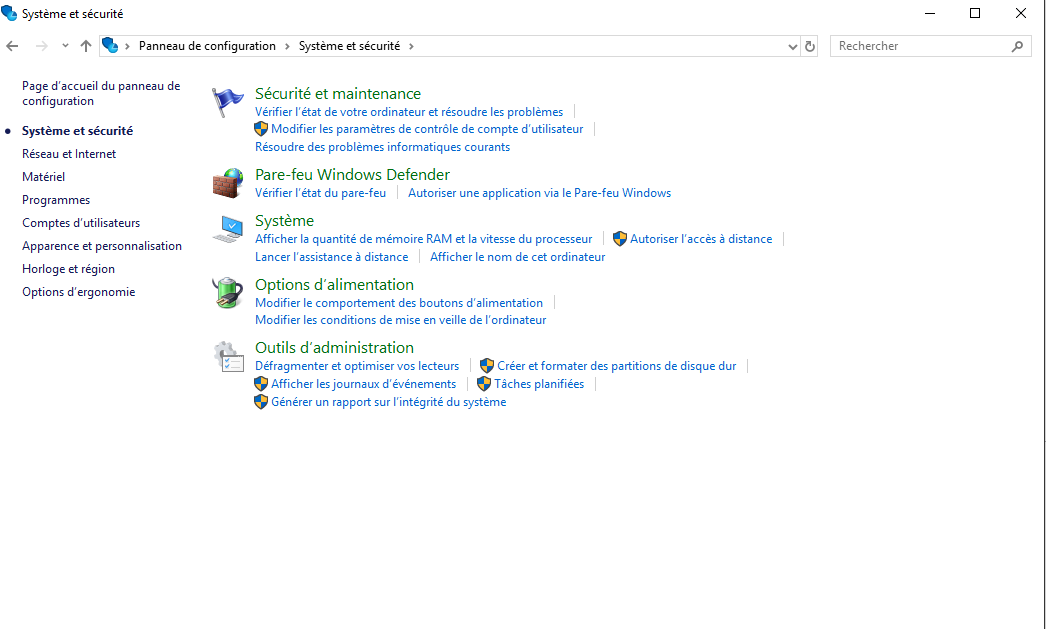This screenshot has width=1046, height=629.
Task: Click the Système computer monitor icon
Action: 228,229
